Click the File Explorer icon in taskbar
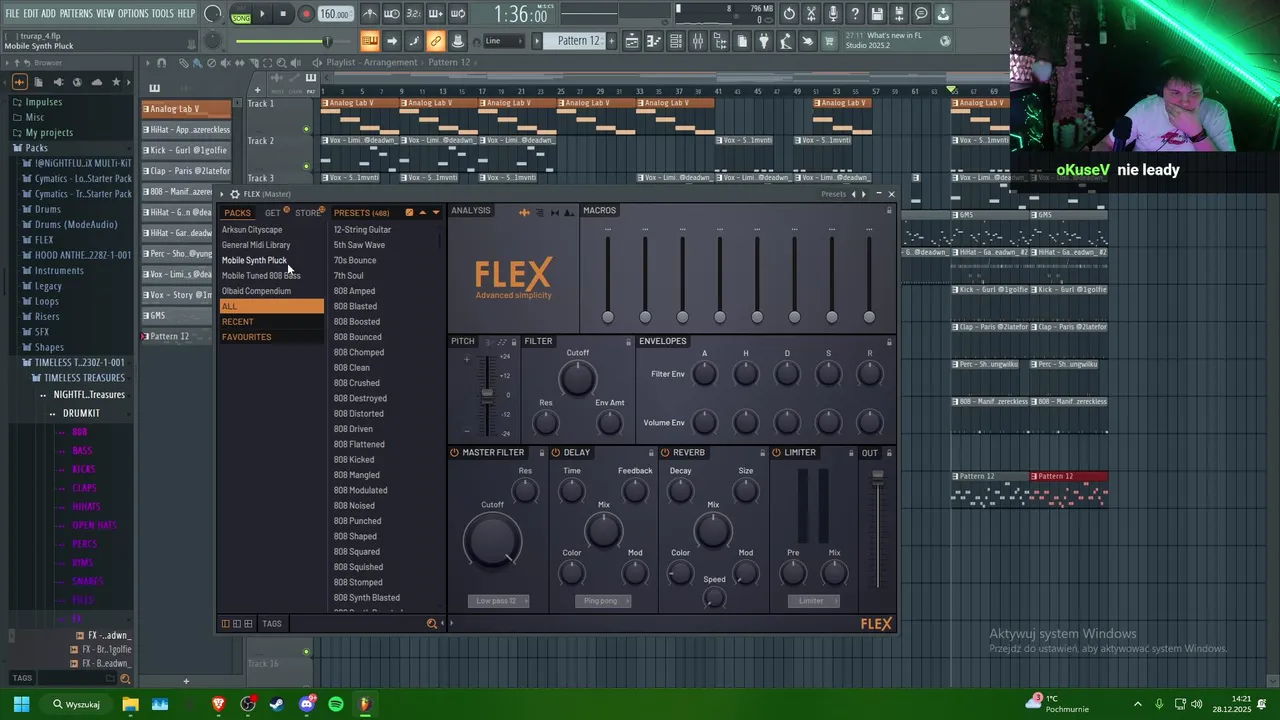Screen dimensions: 1280x720 [x=130, y=704]
